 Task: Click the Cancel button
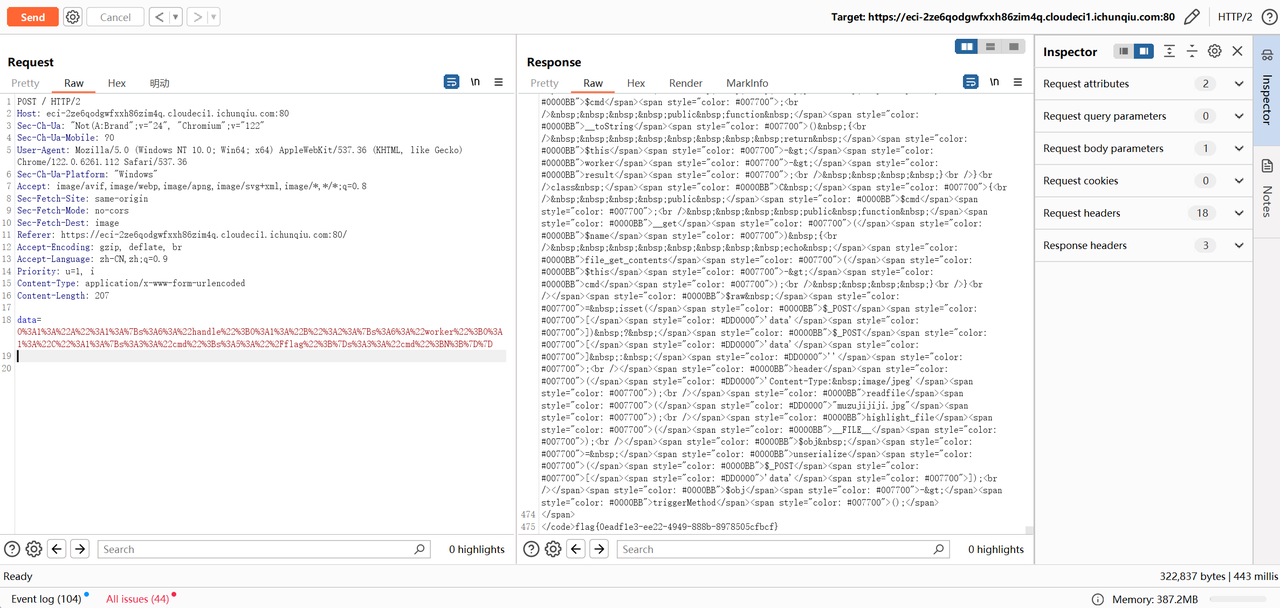pos(115,17)
